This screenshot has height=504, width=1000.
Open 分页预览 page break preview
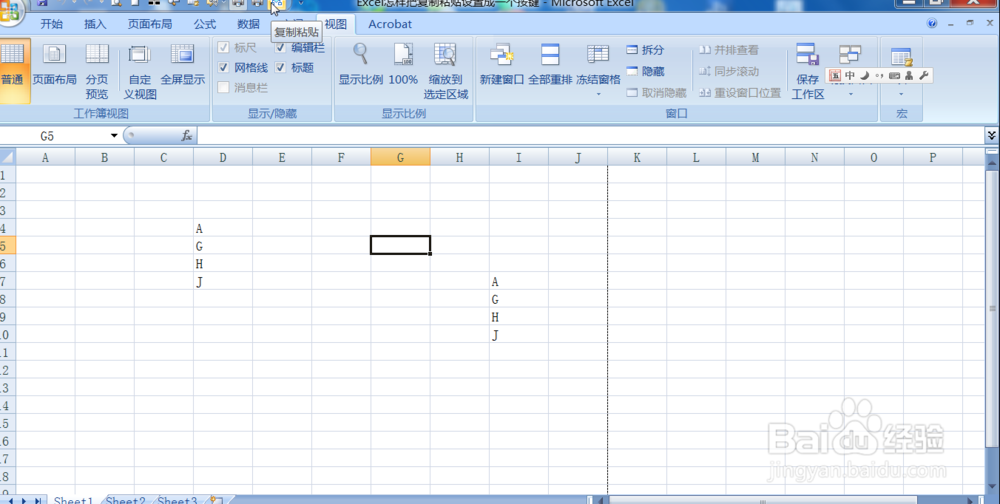click(97, 70)
